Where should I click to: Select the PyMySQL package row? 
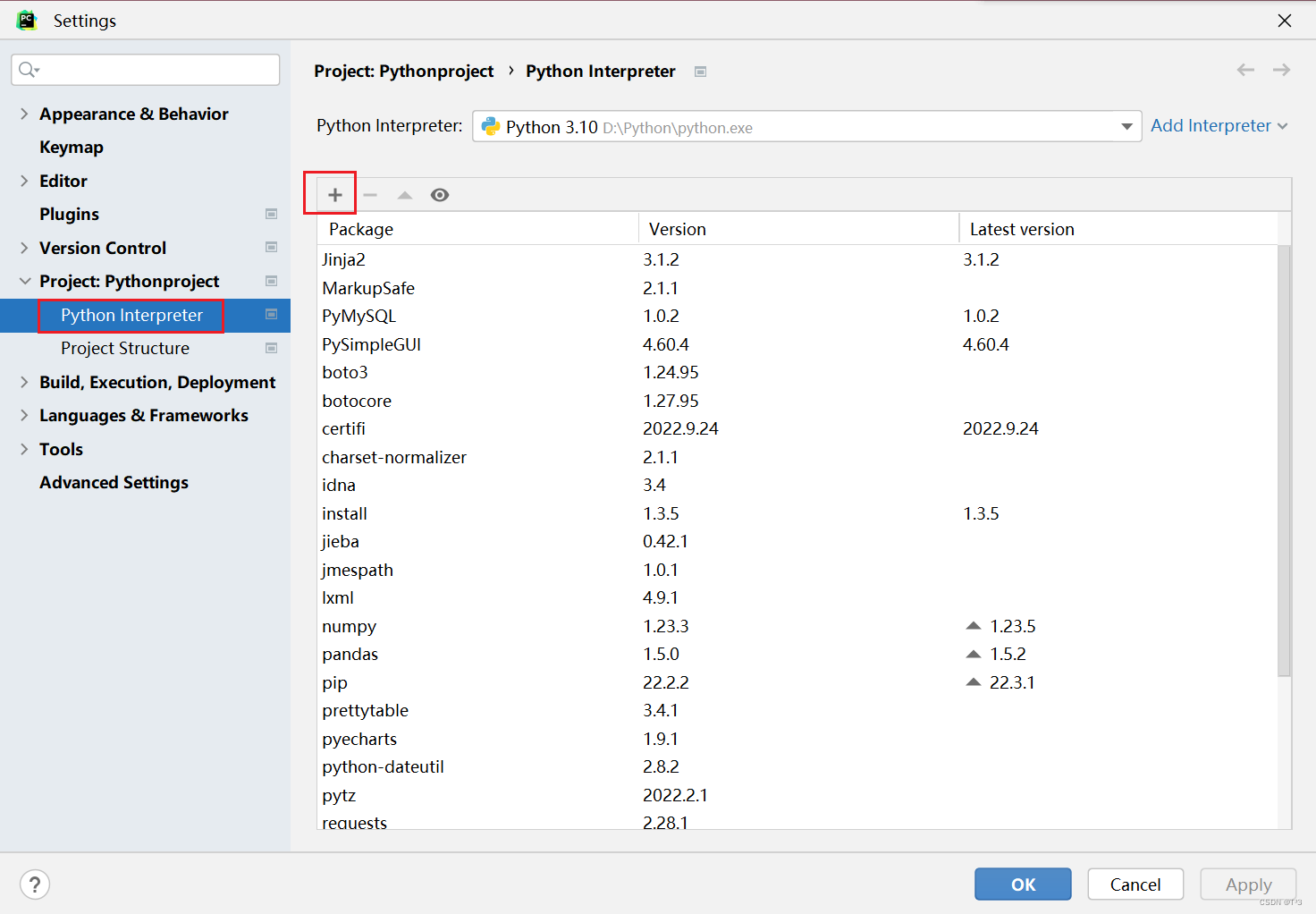[797, 316]
